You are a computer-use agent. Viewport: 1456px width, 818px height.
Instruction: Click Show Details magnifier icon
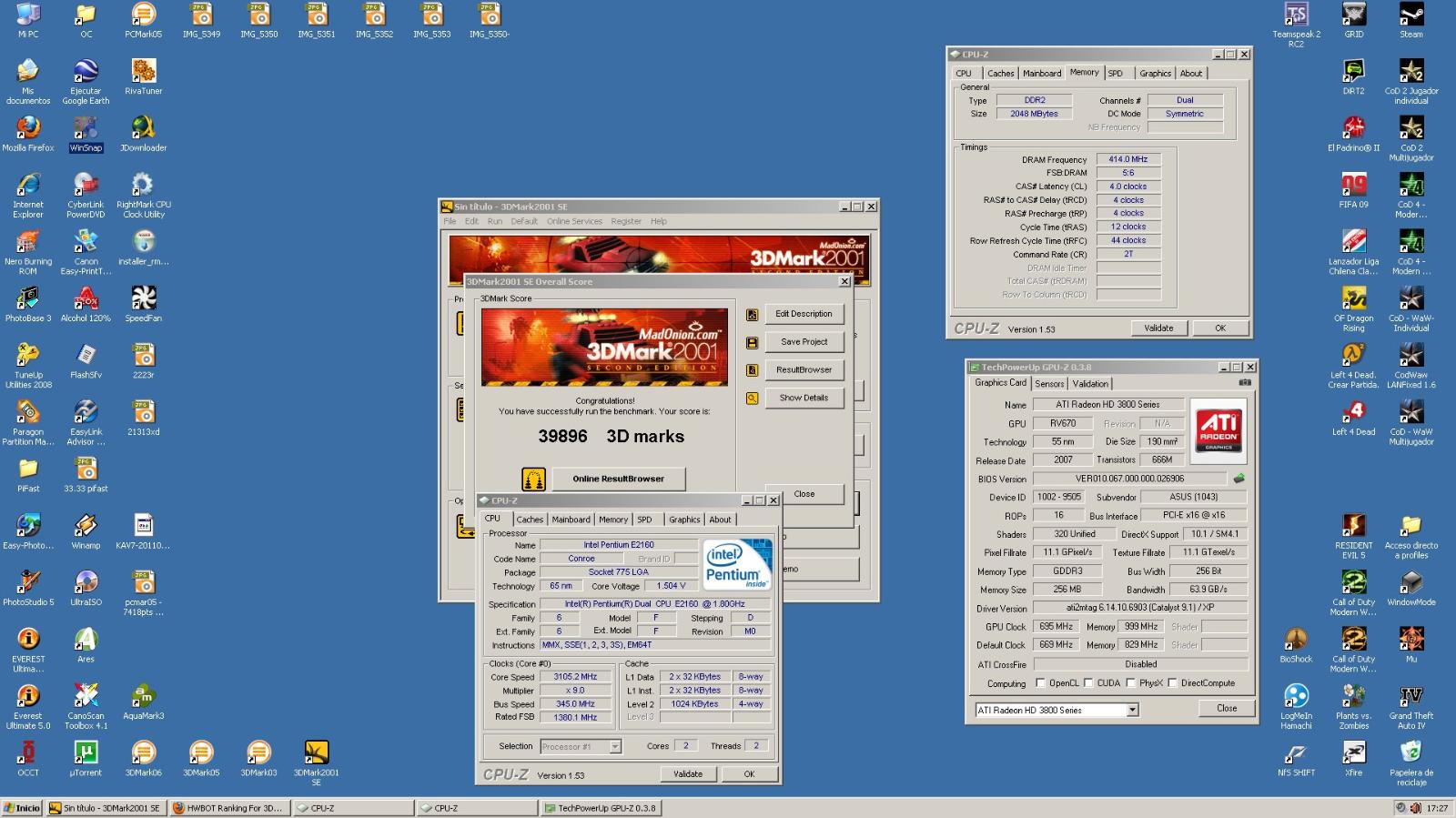click(x=752, y=399)
